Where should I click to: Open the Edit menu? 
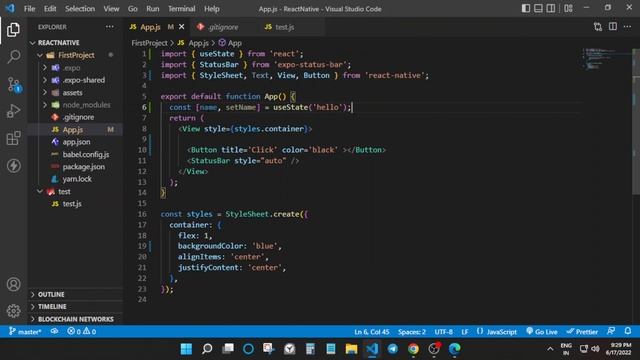tap(50, 9)
